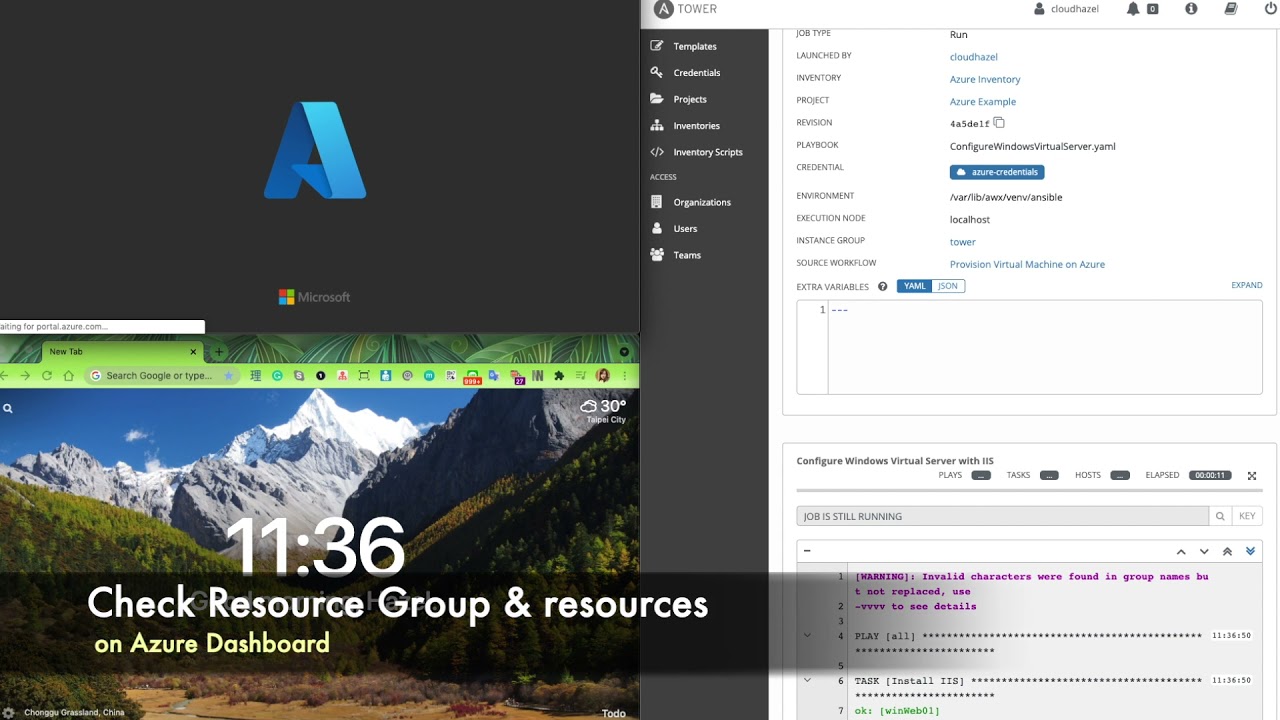
Task: Jump to bottom of job output
Action: pos(1250,552)
